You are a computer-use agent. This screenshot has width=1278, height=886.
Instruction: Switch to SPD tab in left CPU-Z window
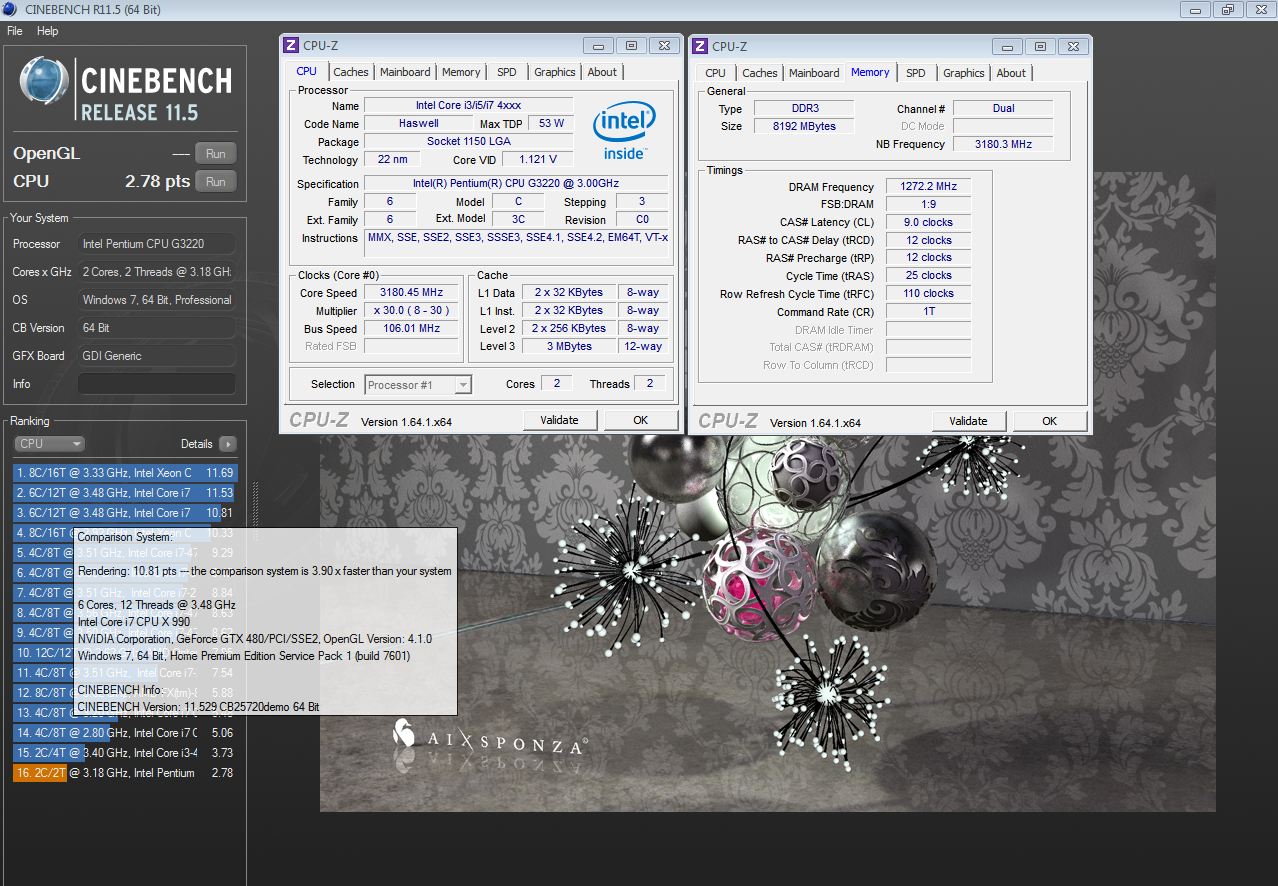[x=507, y=72]
